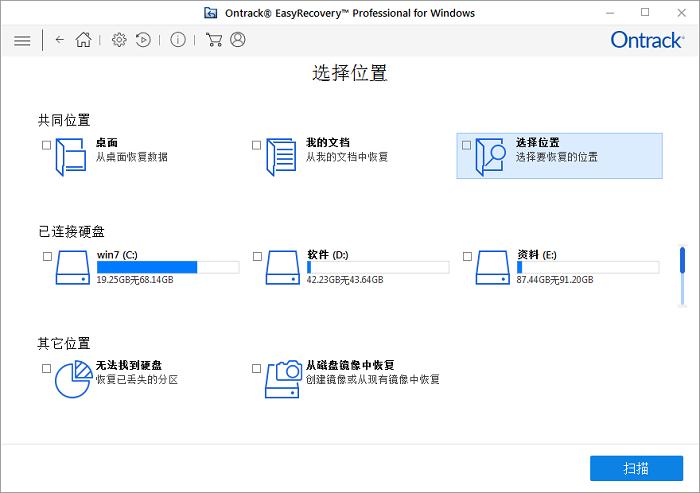Select 从我的文档中恢复 description

(347, 157)
